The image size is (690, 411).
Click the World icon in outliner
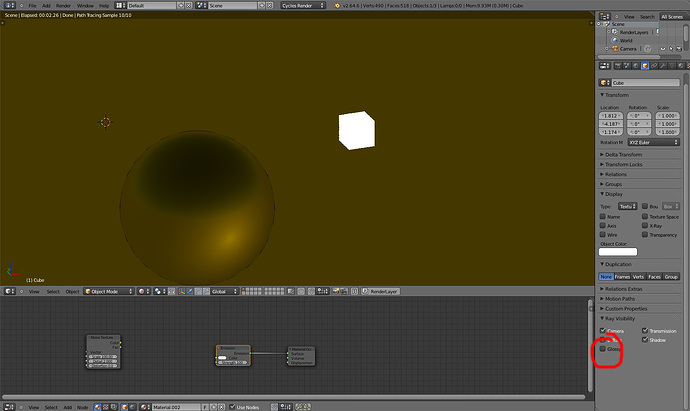(x=615, y=40)
